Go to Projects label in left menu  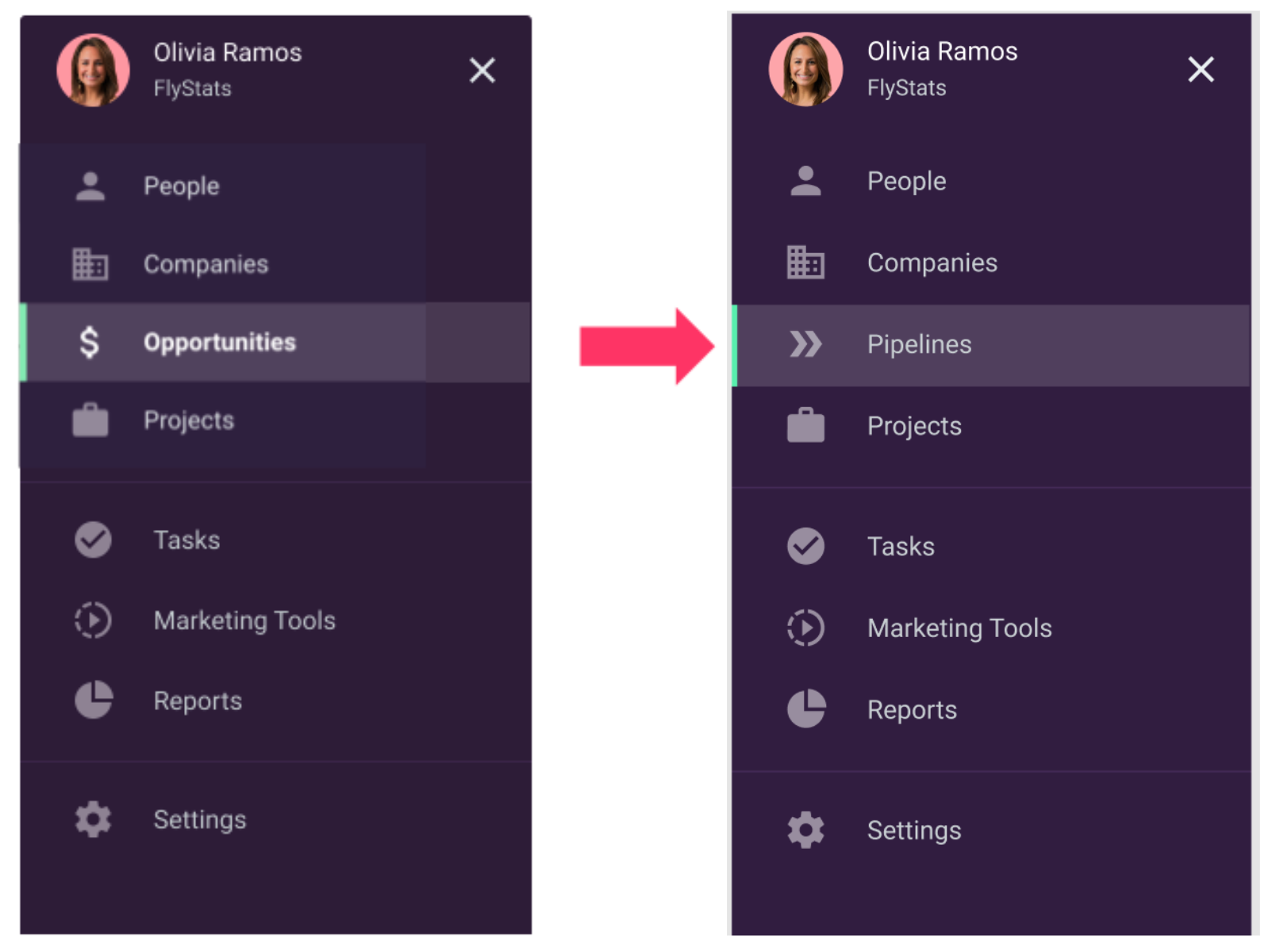(189, 420)
